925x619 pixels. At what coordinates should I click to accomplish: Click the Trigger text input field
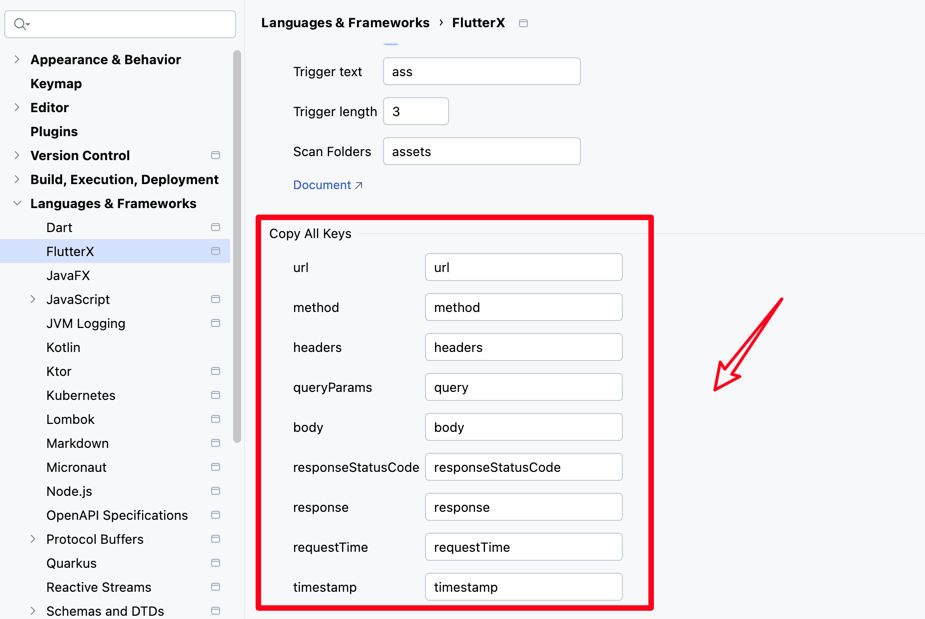pos(481,72)
